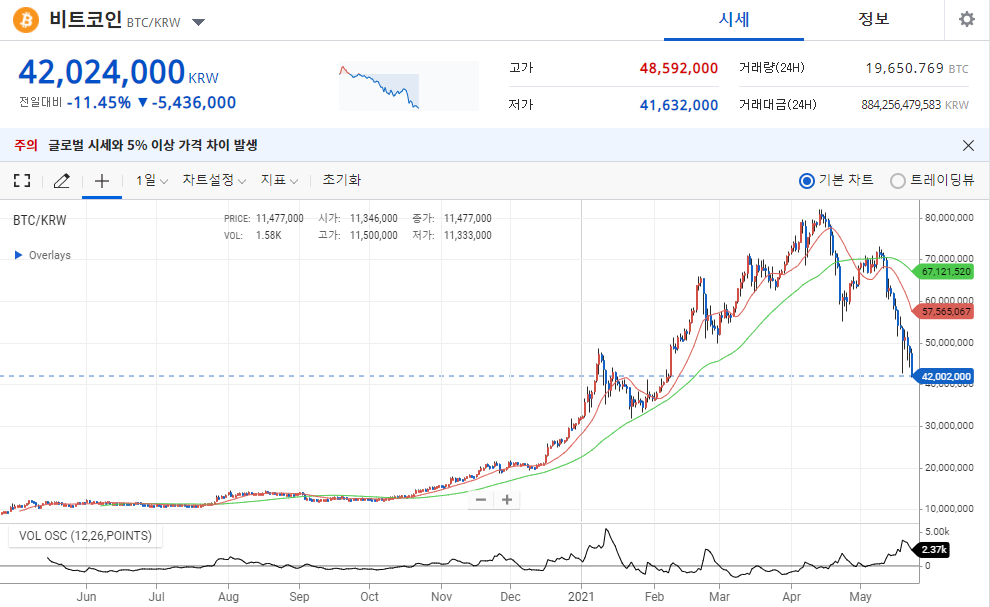The image size is (990, 607).
Task: Click the May label on time axis
Action: coord(860,597)
